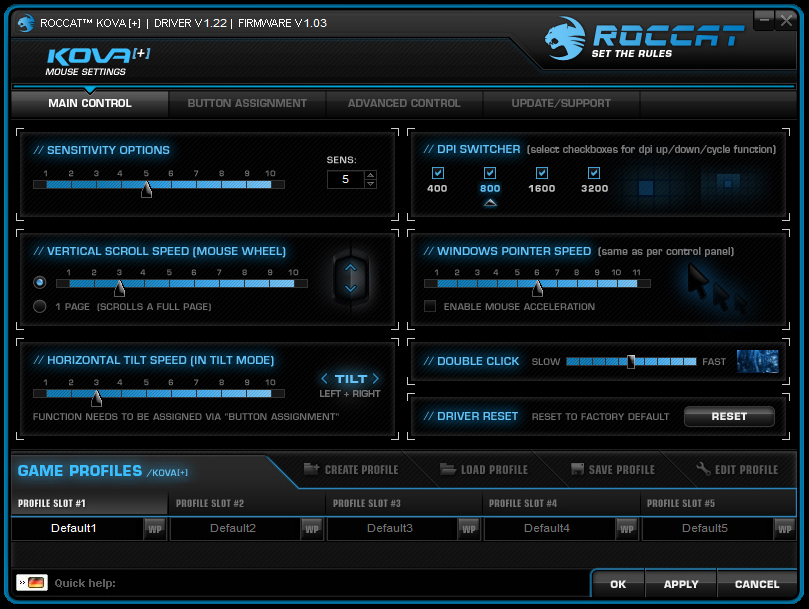Click the Windows pointer speed slider handle
Image resolution: width=809 pixels, height=609 pixels.
point(538,288)
